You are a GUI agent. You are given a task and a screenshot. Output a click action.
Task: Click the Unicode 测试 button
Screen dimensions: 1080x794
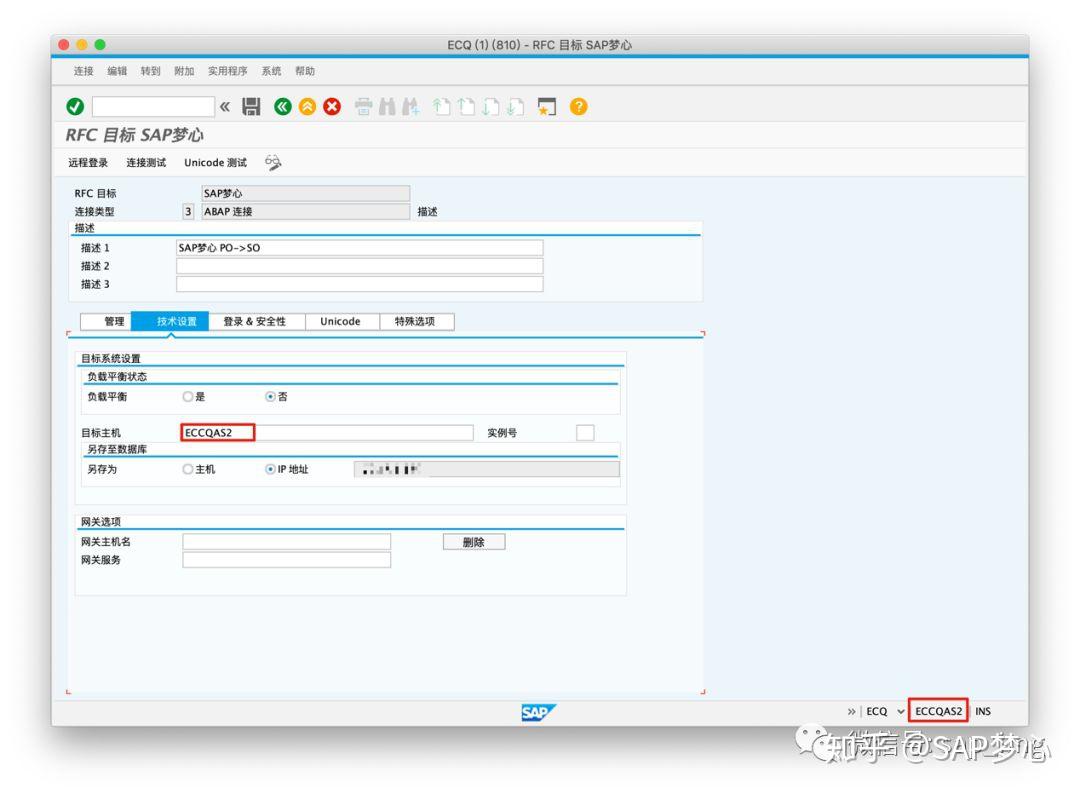pos(216,163)
